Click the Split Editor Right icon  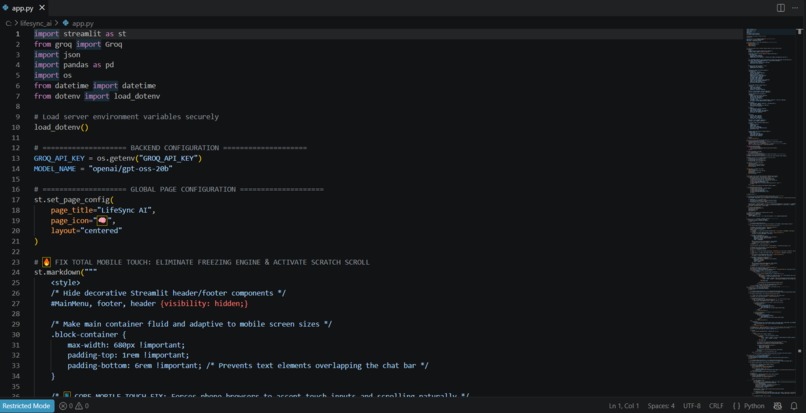pos(780,8)
